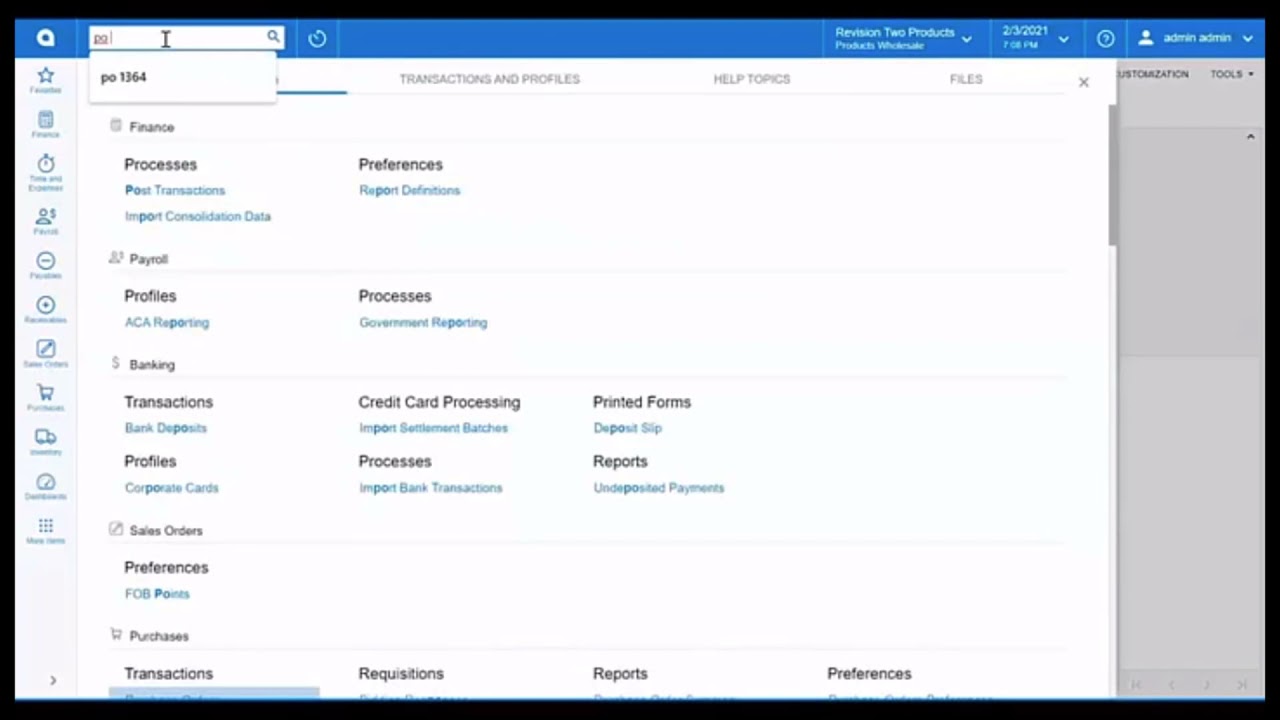Expand the left sidebar arrow
This screenshot has width=1280, height=720.
[x=52, y=681]
